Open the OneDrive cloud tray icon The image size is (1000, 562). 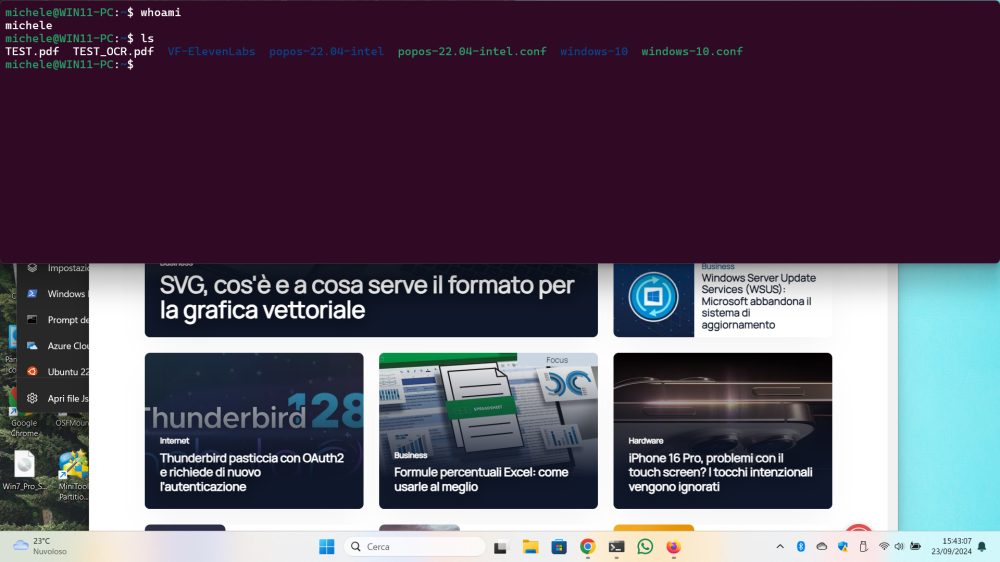tap(821, 547)
